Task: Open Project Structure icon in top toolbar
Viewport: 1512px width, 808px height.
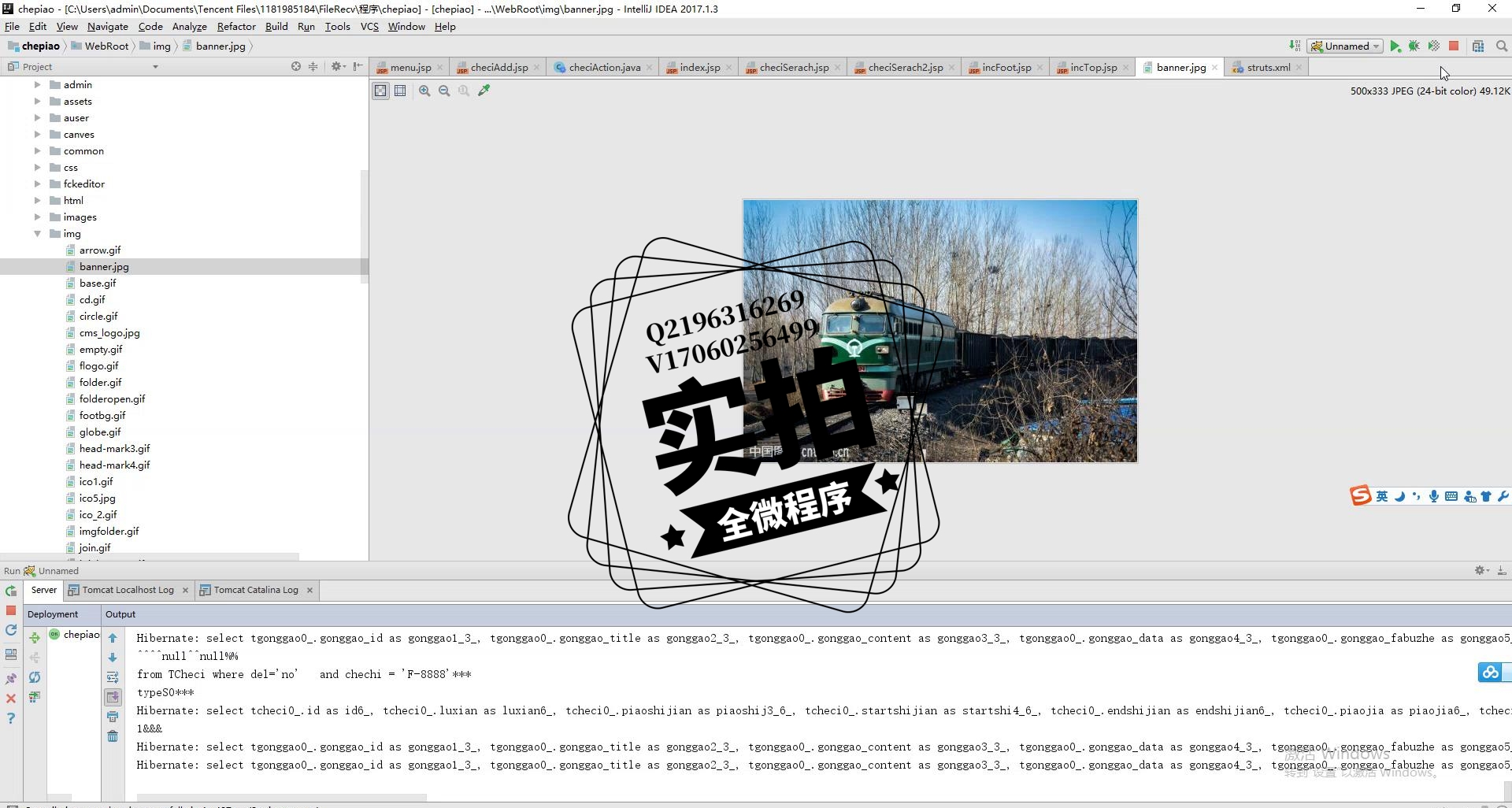Action: pos(1478,46)
